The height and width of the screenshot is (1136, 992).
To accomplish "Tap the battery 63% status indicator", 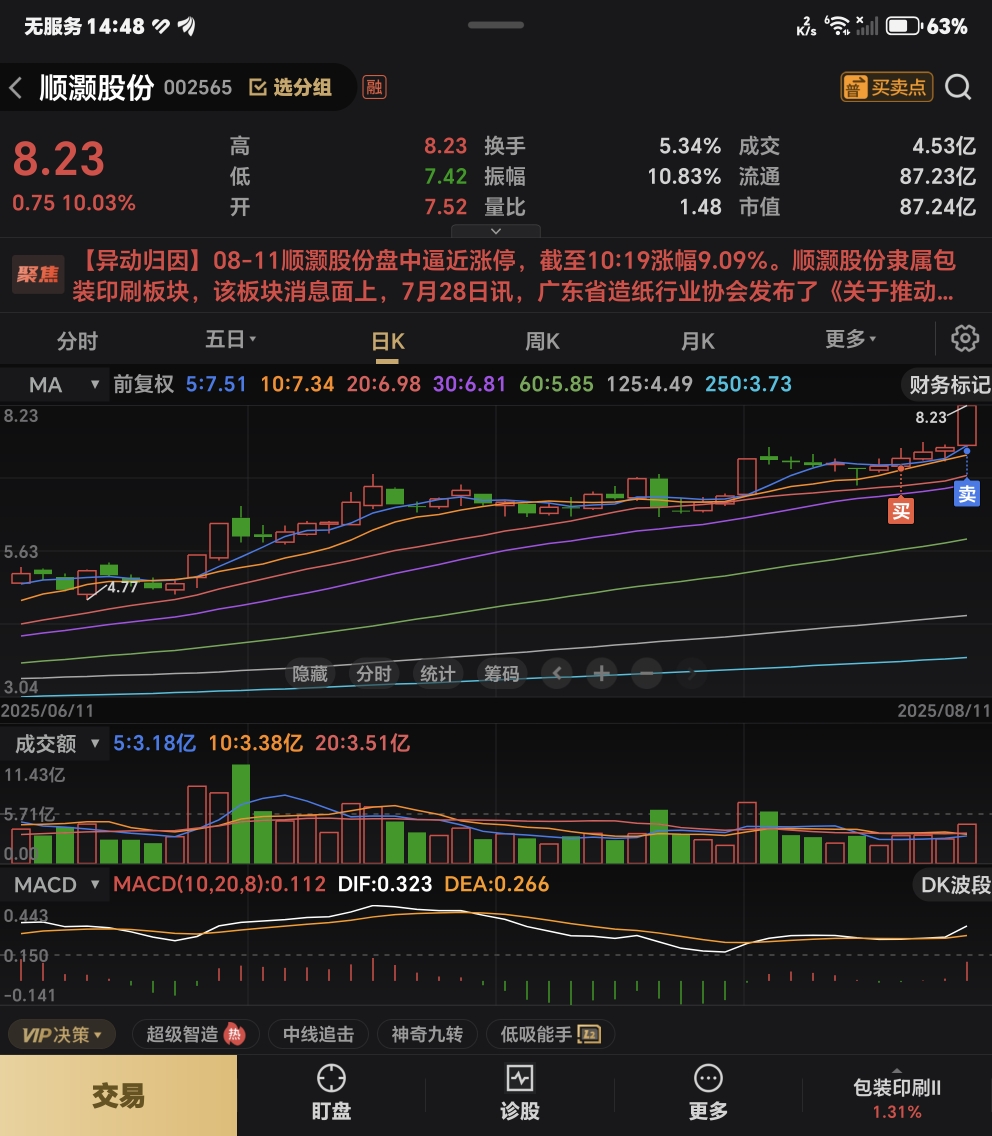I will tap(928, 27).
